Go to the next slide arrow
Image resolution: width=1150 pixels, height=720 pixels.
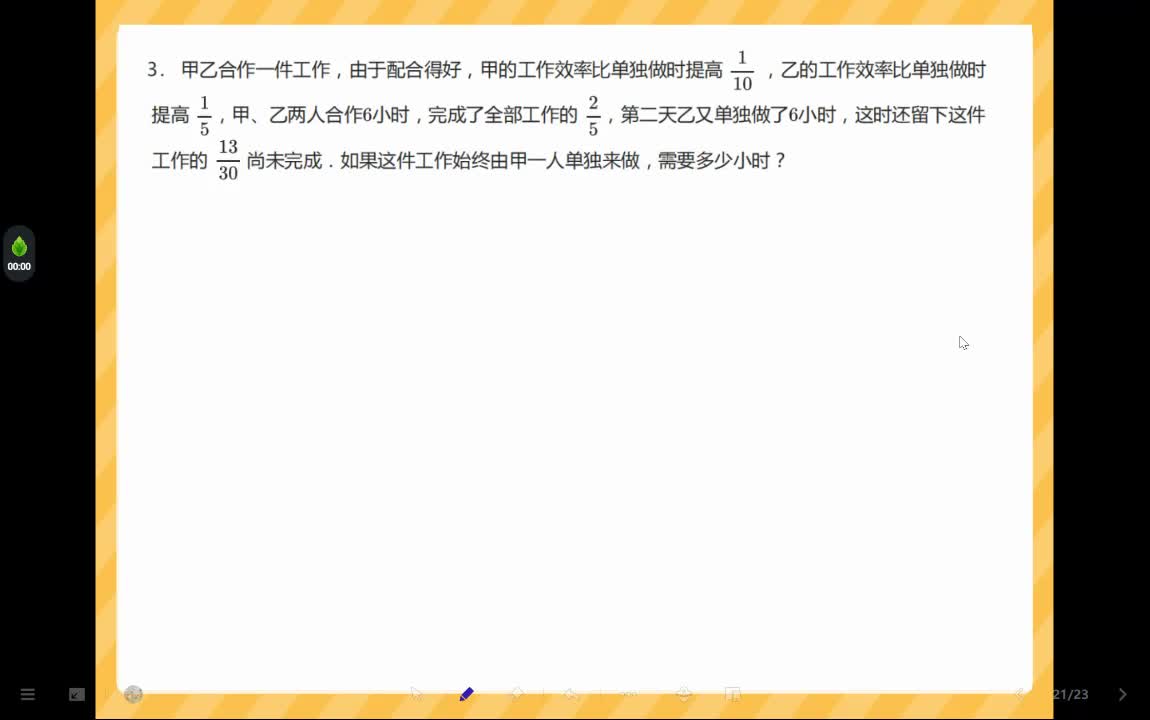point(1123,694)
